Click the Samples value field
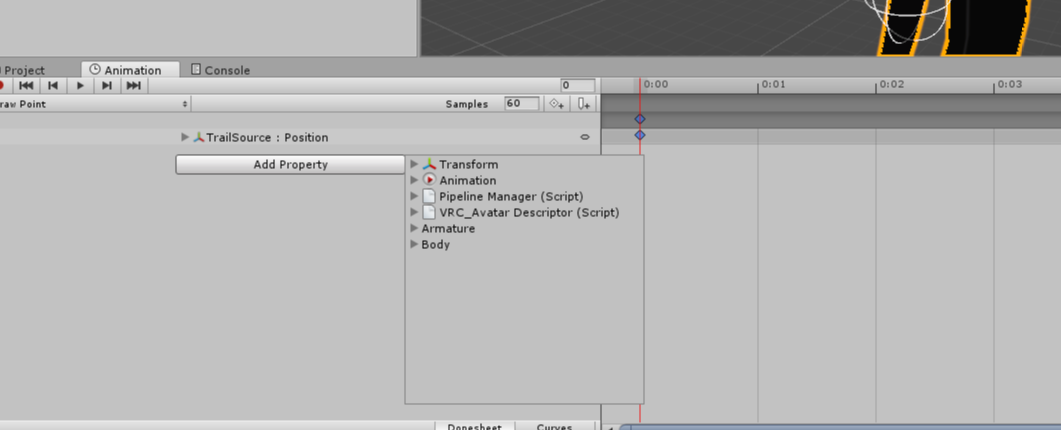This screenshot has width=1061, height=430. coord(522,104)
